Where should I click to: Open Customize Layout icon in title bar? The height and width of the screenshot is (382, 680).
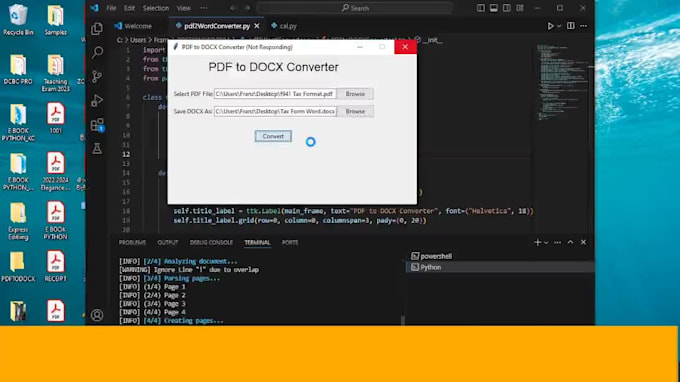point(520,8)
